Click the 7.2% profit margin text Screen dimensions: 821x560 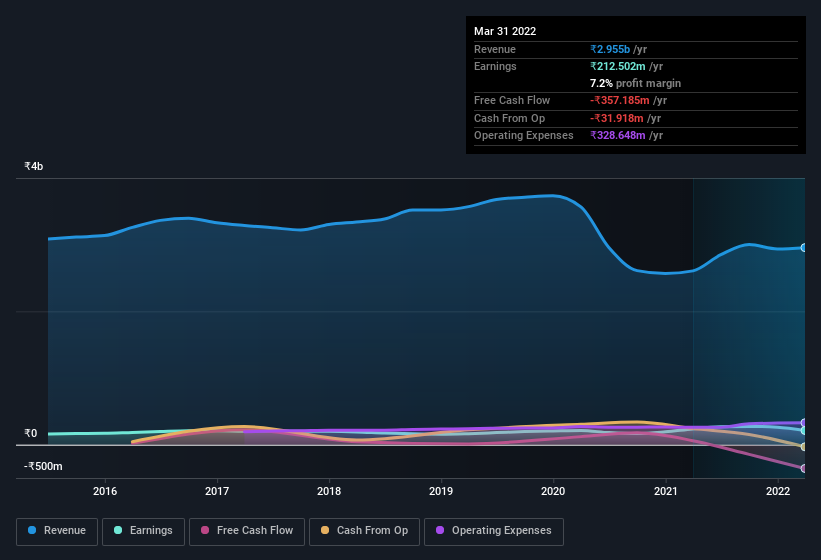635,83
